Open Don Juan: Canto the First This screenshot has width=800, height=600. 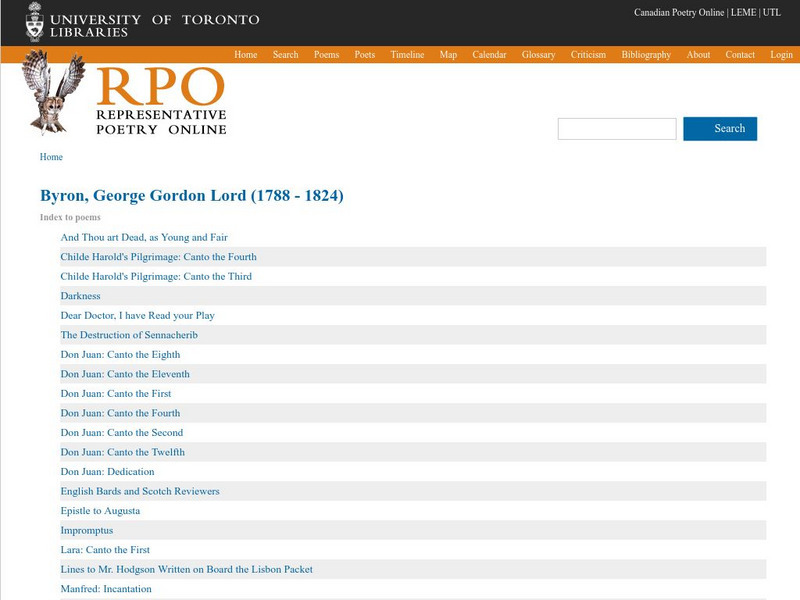tap(116, 394)
